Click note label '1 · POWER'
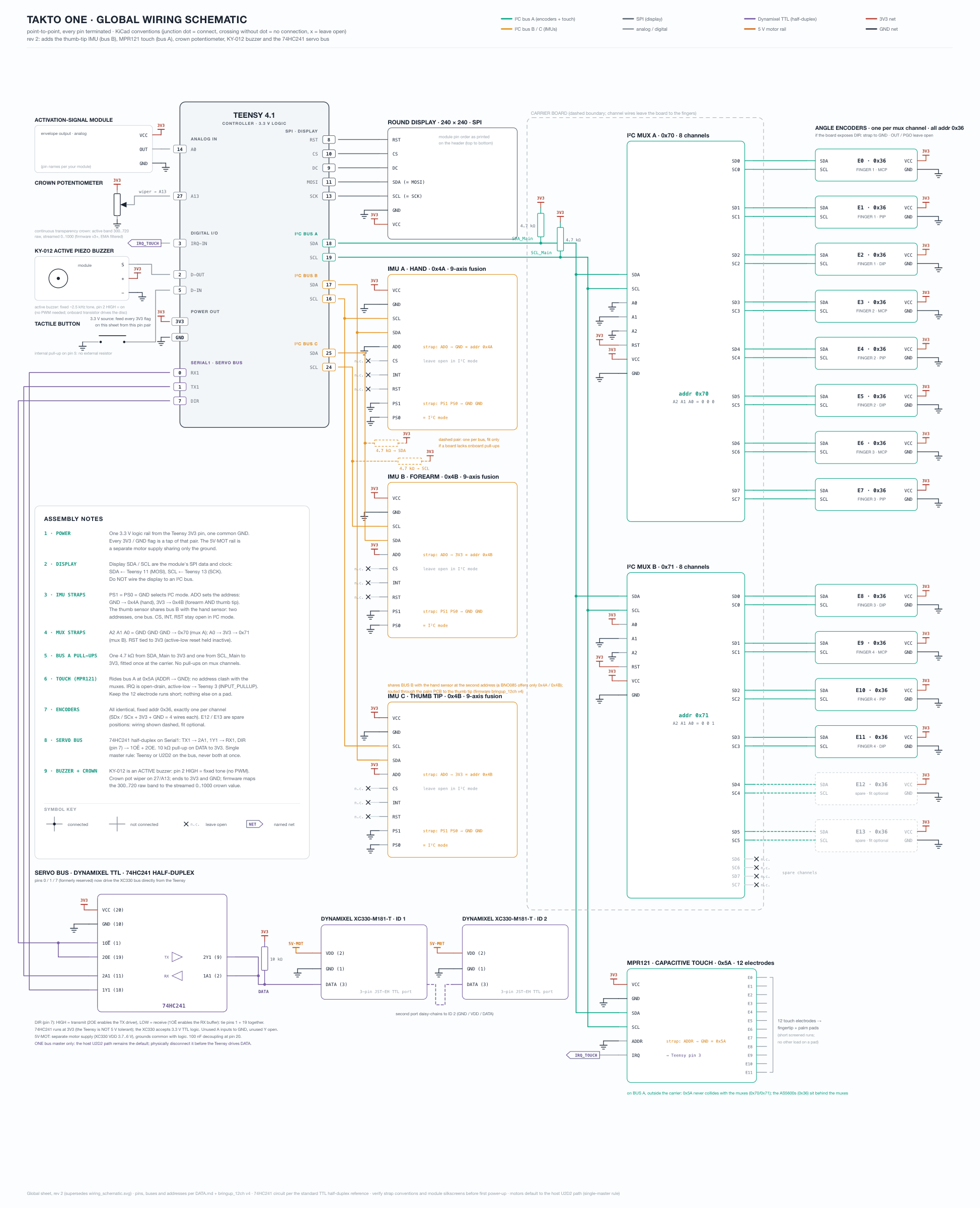 tap(57, 534)
